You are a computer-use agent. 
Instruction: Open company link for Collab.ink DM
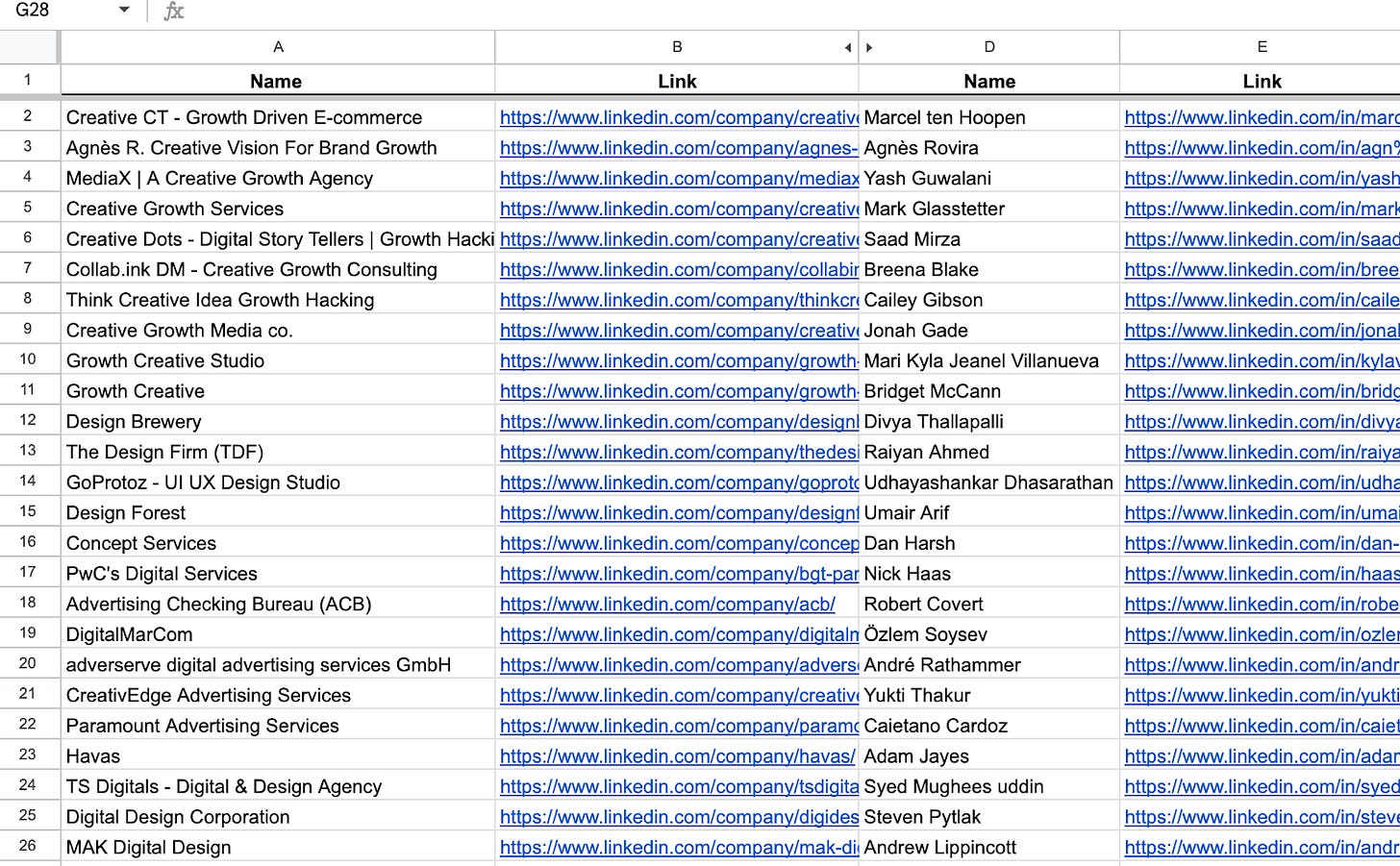[x=679, y=269]
